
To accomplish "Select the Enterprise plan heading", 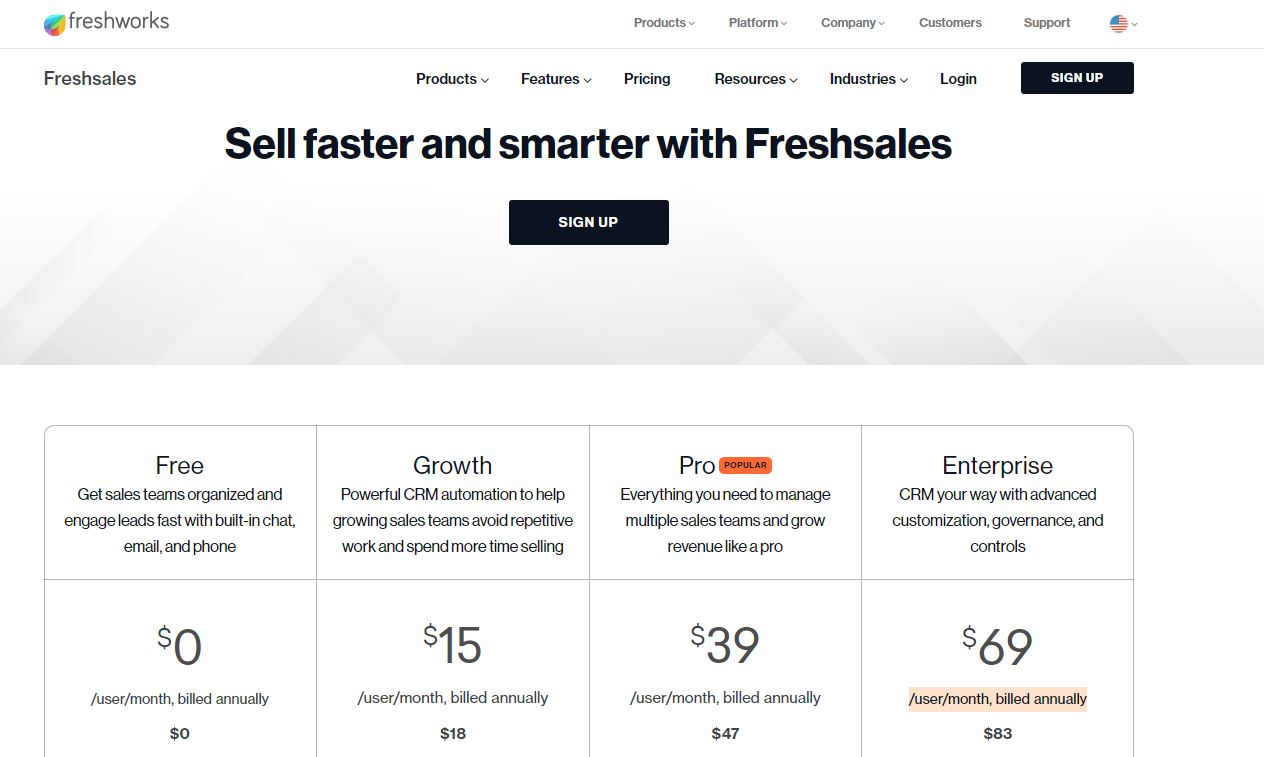I will click(x=997, y=465).
